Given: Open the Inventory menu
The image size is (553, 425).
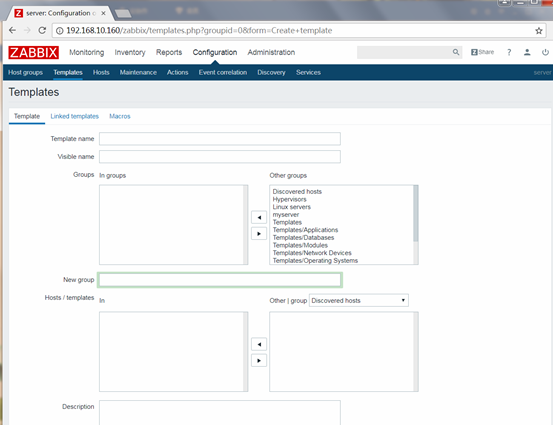Looking at the screenshot, I should click(x=130, y=52).
